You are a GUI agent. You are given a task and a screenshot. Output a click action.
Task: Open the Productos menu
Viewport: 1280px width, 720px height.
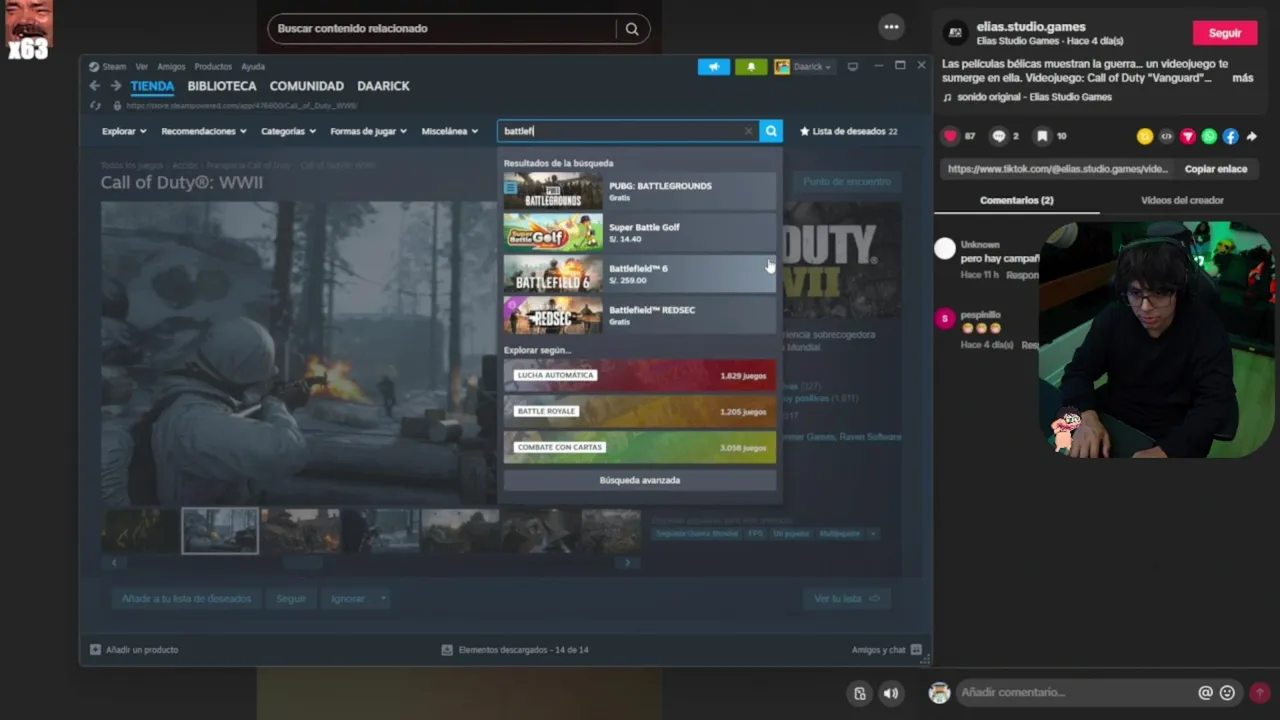click(x=213, y=67)
